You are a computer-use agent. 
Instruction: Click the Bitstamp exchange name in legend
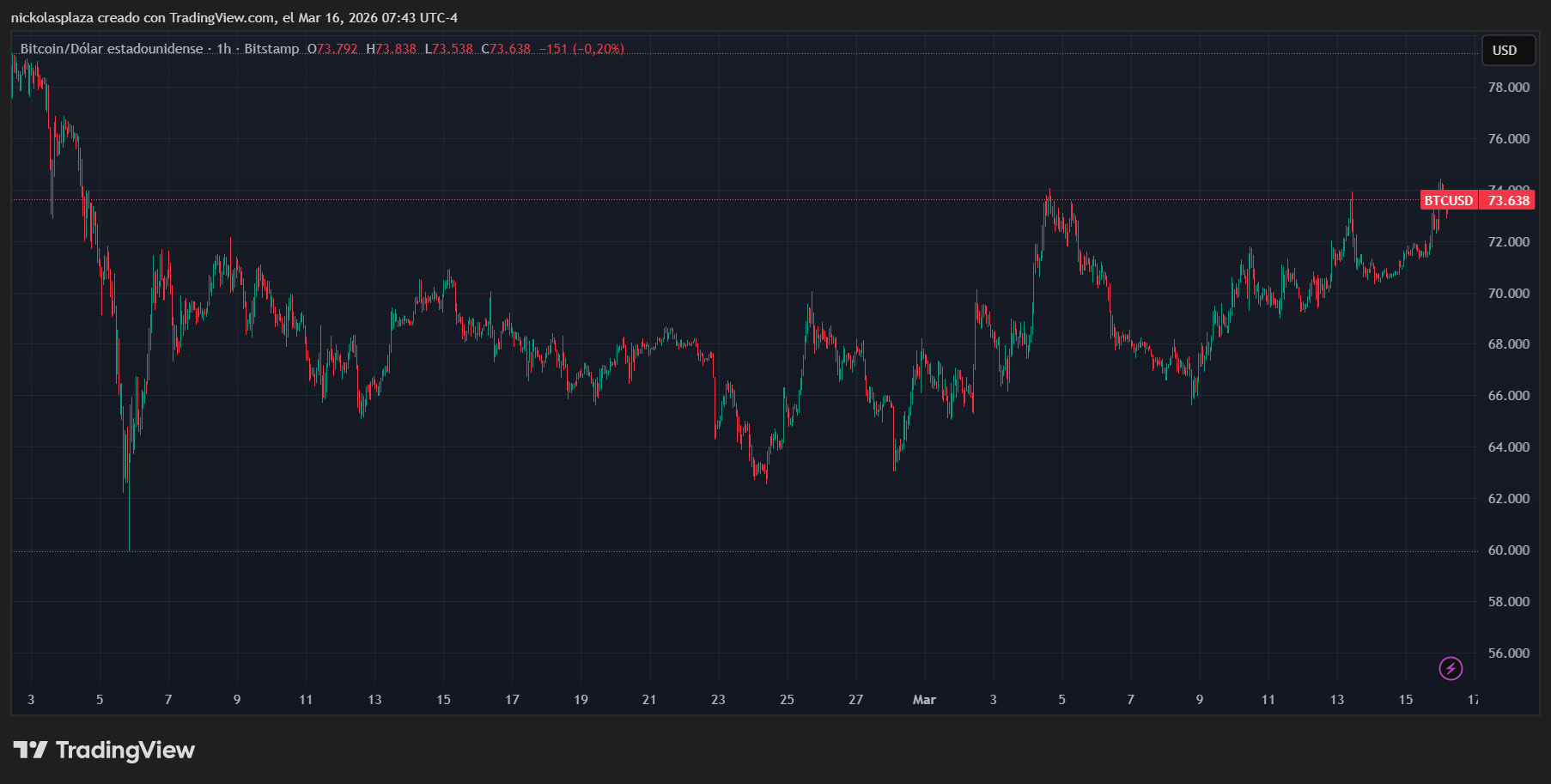271,49
